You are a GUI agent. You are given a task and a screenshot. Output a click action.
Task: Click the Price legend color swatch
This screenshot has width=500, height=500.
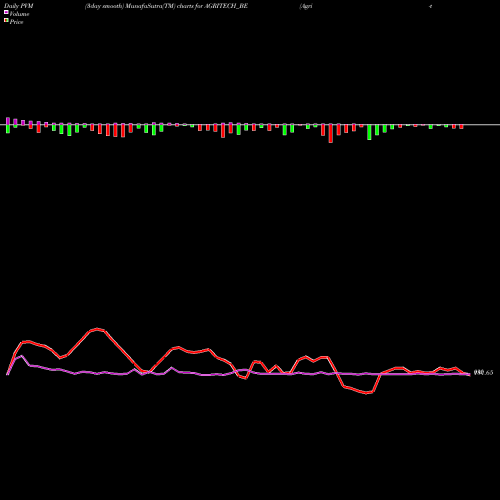[x=6, y=21]
